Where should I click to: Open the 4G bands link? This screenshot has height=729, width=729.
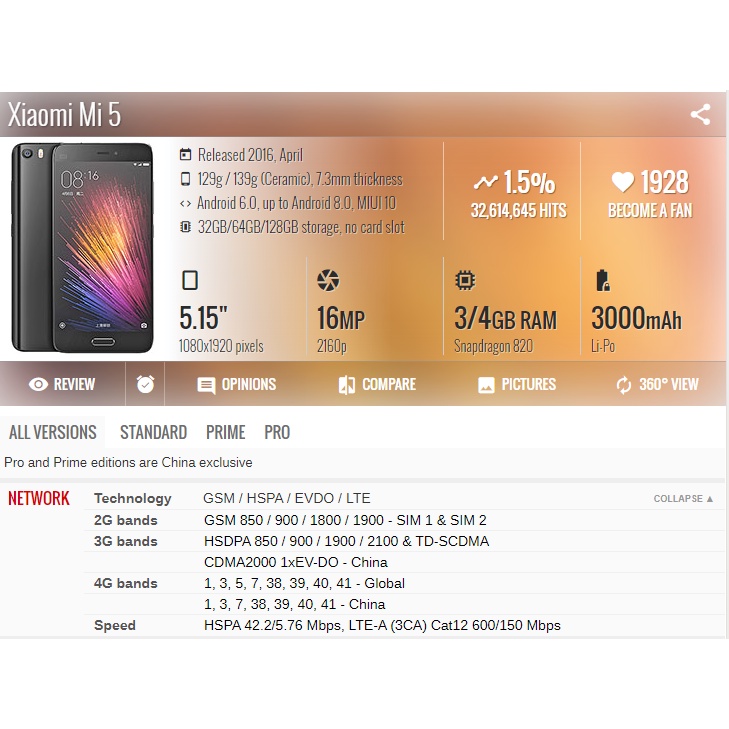pyautogui.click(x=126, y=583)
